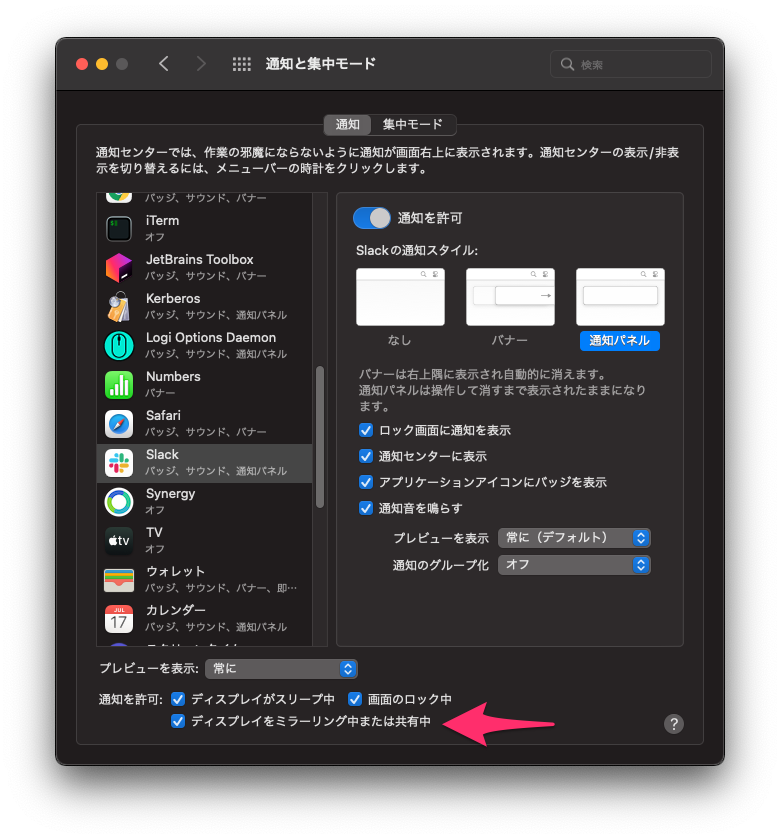The height and width of the screenshot is (839, 780).
Task: Click the バナー style label
Action: point(510,340)
